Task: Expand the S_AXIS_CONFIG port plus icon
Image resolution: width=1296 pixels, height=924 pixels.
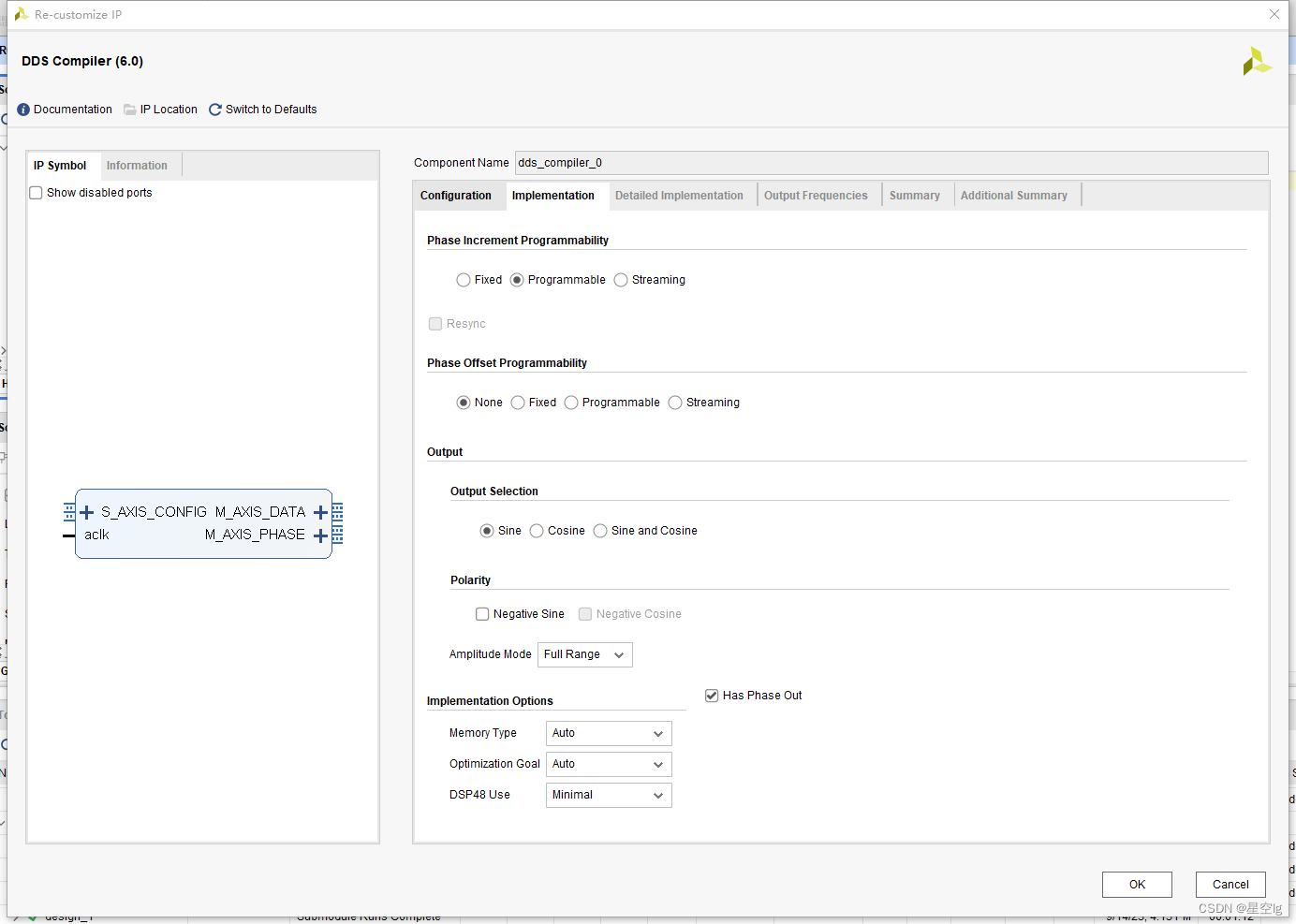Action: (87, 512)
